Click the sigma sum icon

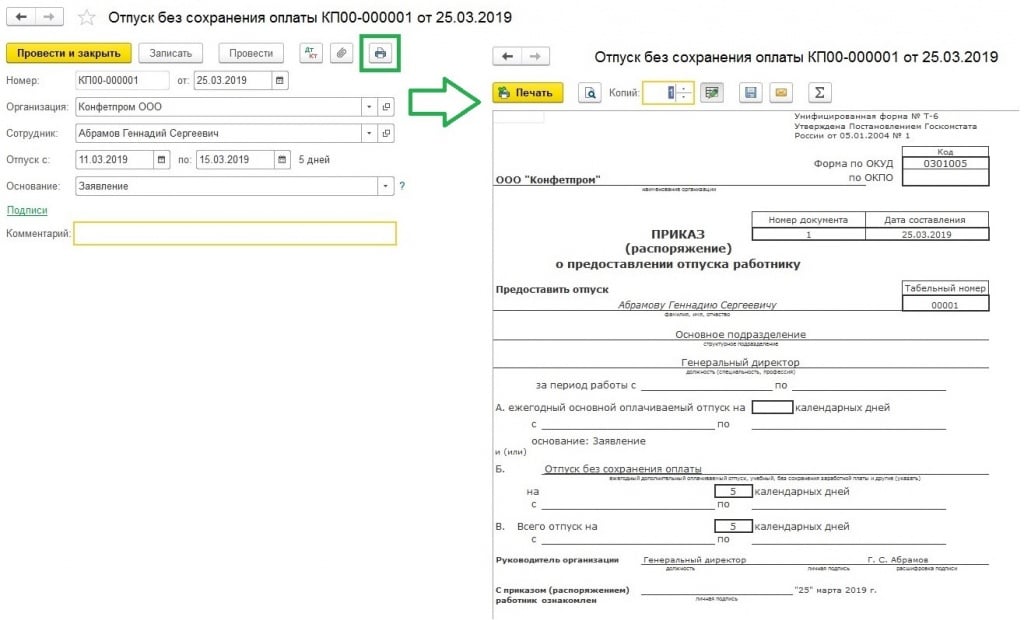(820, 93)
